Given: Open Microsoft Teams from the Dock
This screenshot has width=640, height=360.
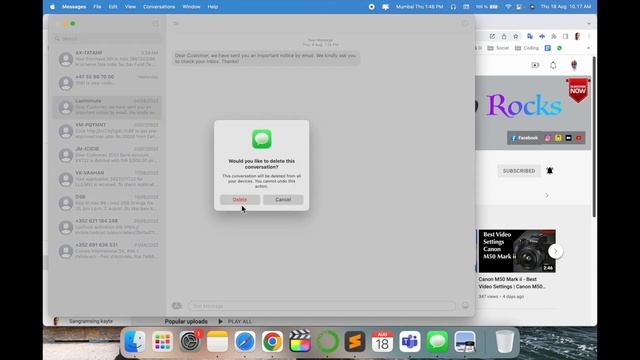Looking at the screenshot, I should pyautogui.click(x=410, y=341).
